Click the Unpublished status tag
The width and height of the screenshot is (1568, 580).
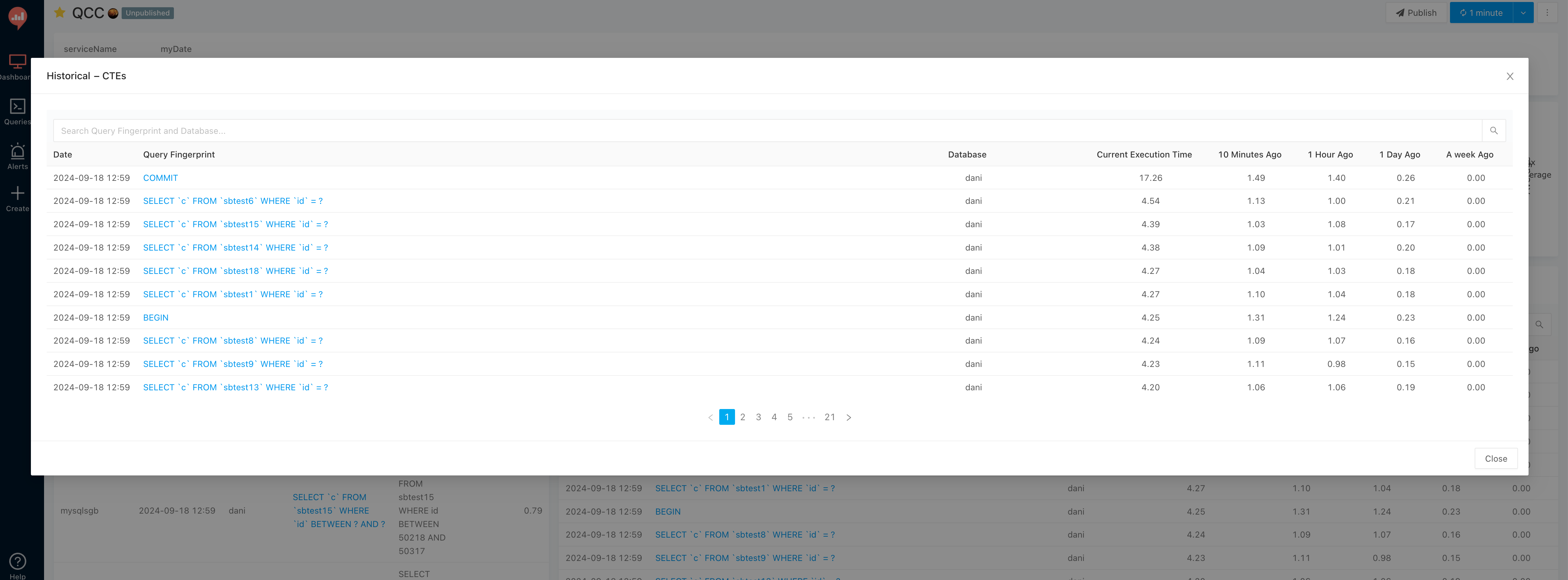(x=148, y=13)
